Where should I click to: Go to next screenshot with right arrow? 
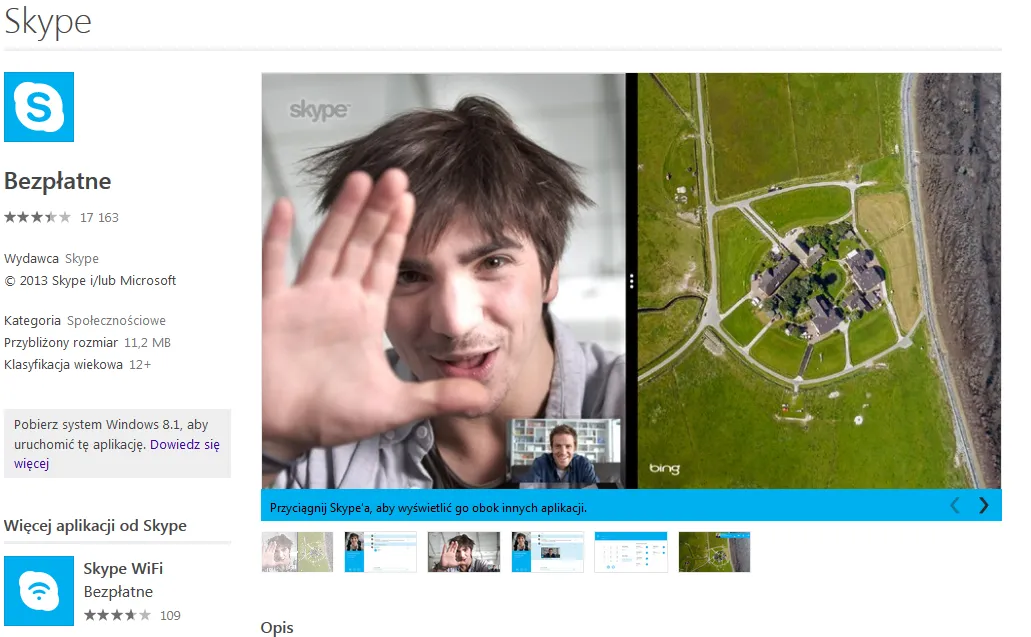click(x=983, y=506)
